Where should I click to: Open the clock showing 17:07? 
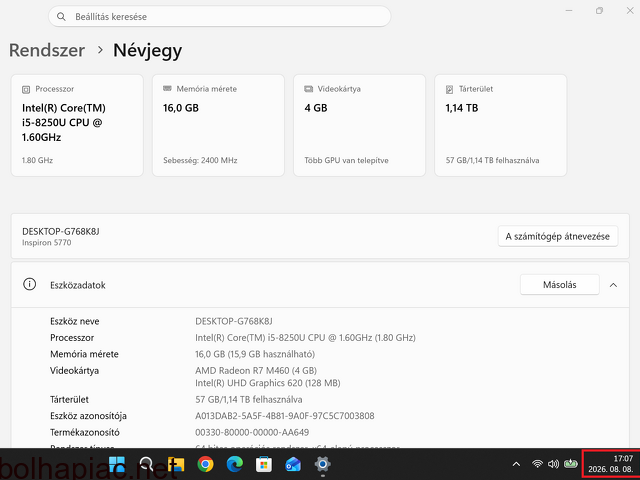click(611, 464)
